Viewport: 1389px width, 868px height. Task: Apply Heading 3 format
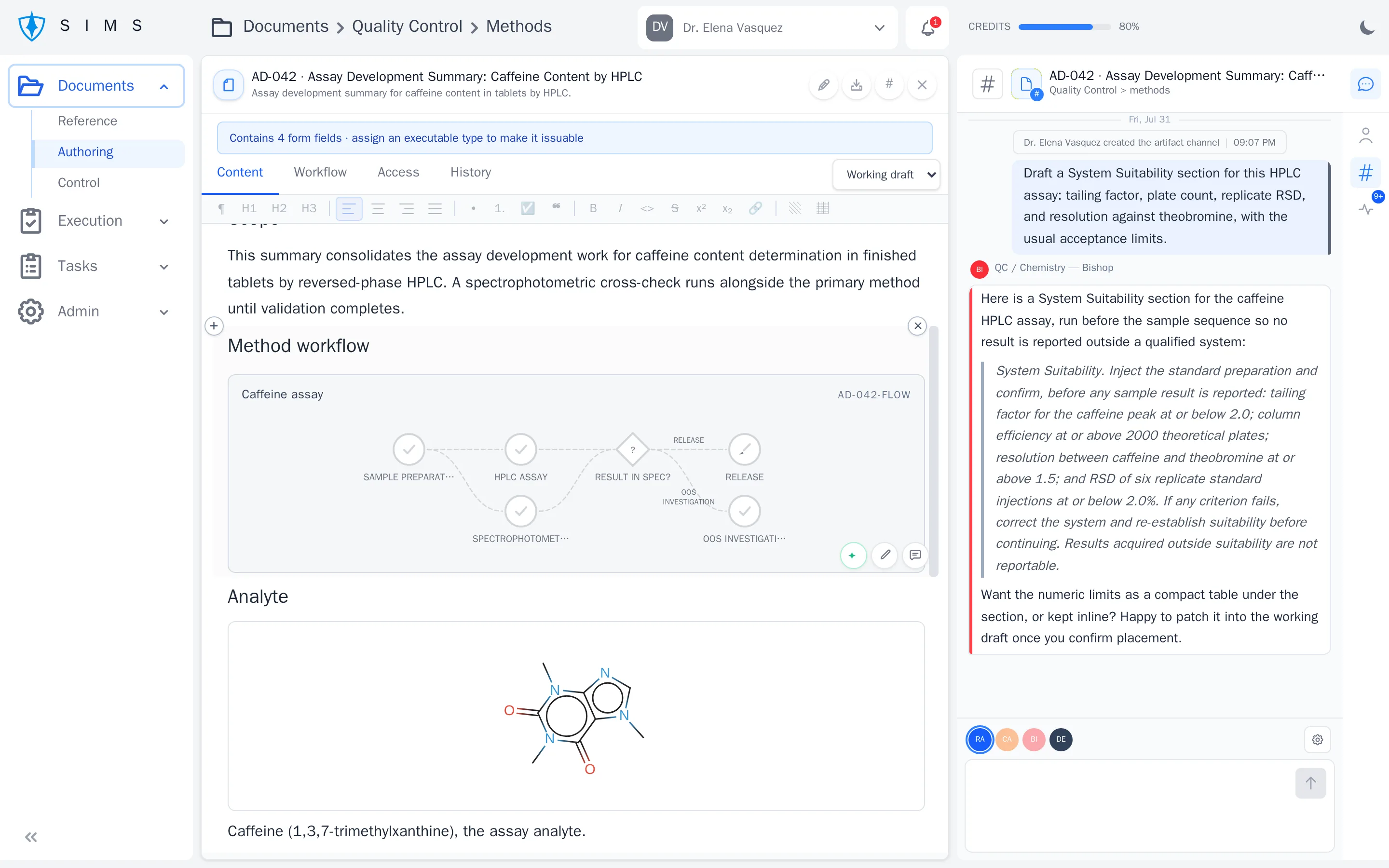pos(309,208)
